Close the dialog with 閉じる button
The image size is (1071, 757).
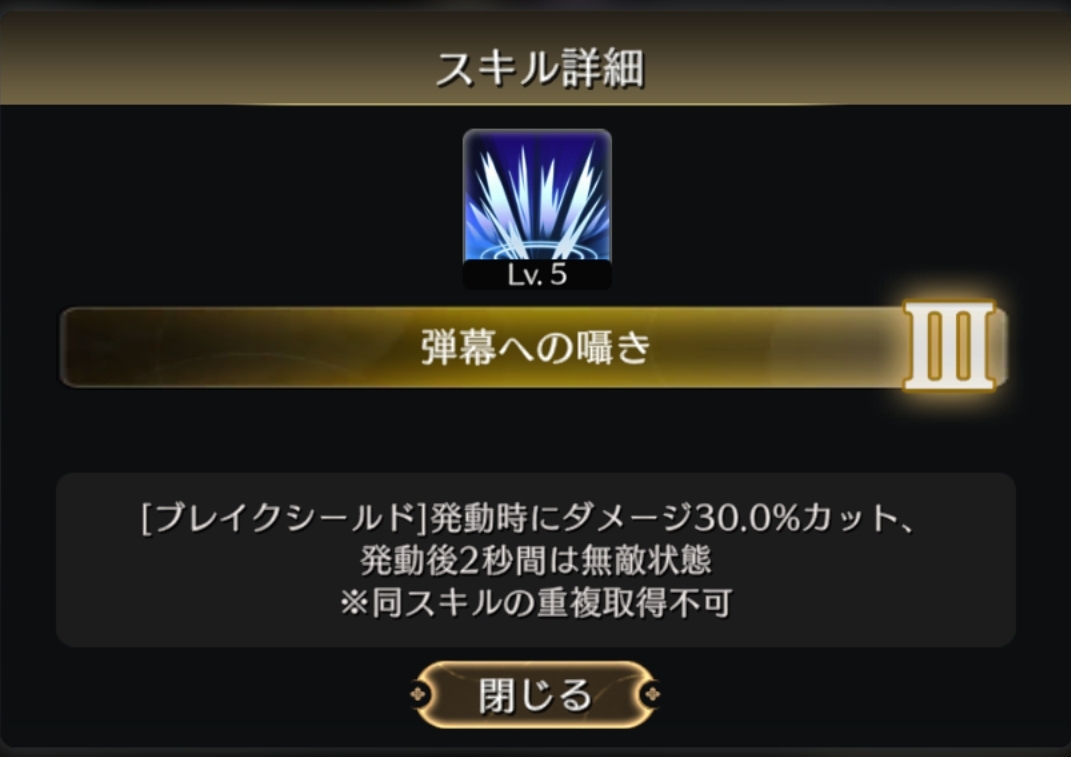point(536,694)
